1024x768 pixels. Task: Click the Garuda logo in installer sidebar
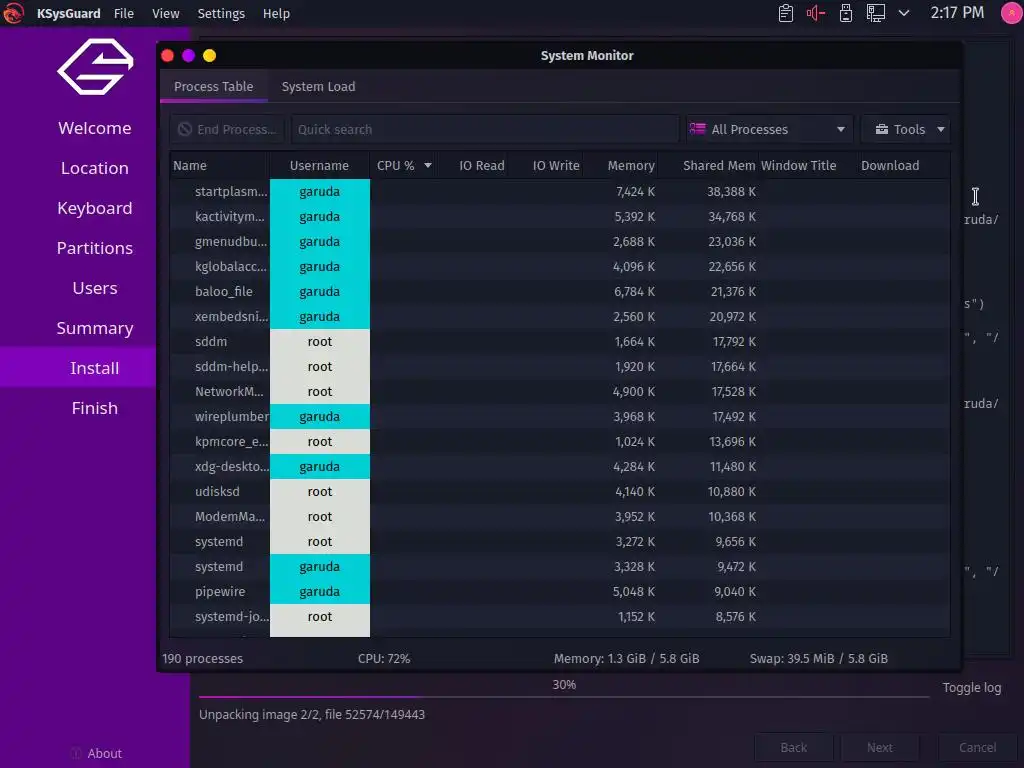[x=95, y=67]
